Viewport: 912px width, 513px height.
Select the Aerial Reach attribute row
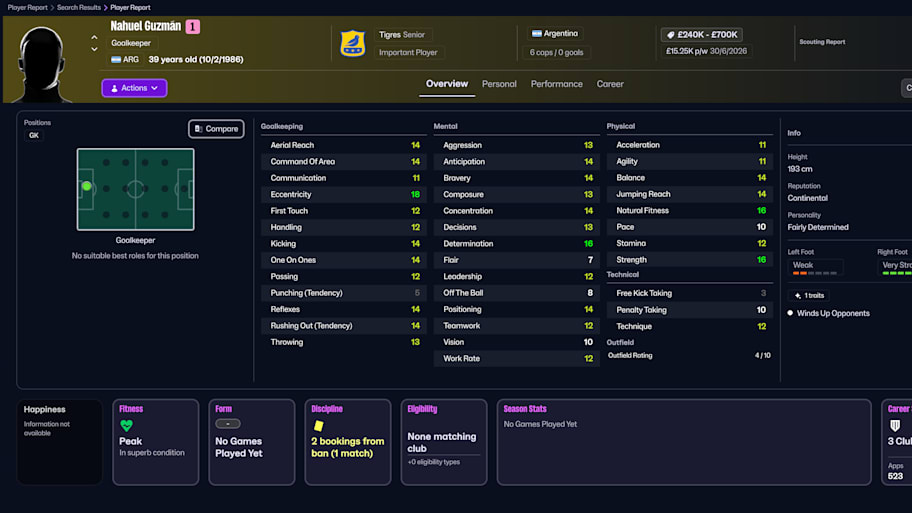click(344, 145)
